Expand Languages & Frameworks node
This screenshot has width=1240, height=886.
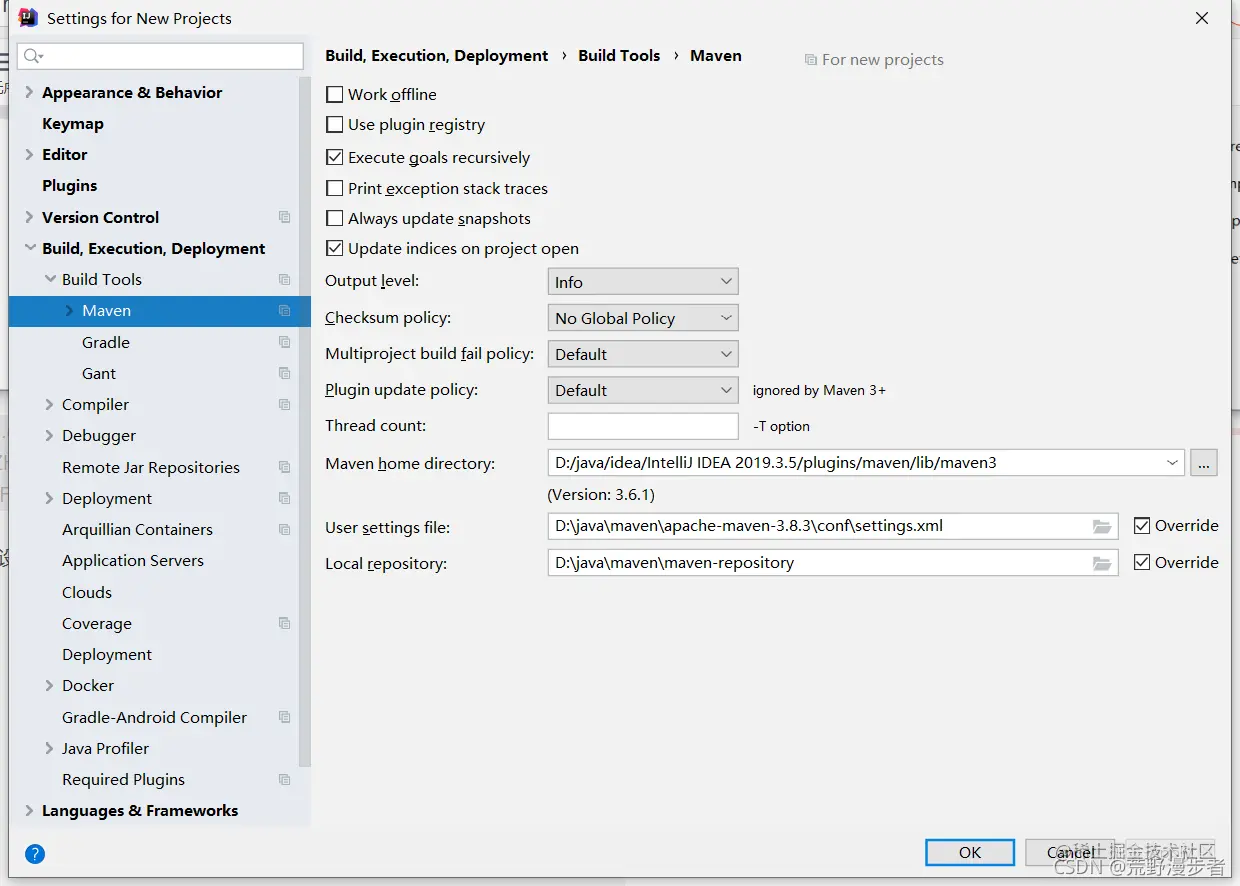(29, 810)
